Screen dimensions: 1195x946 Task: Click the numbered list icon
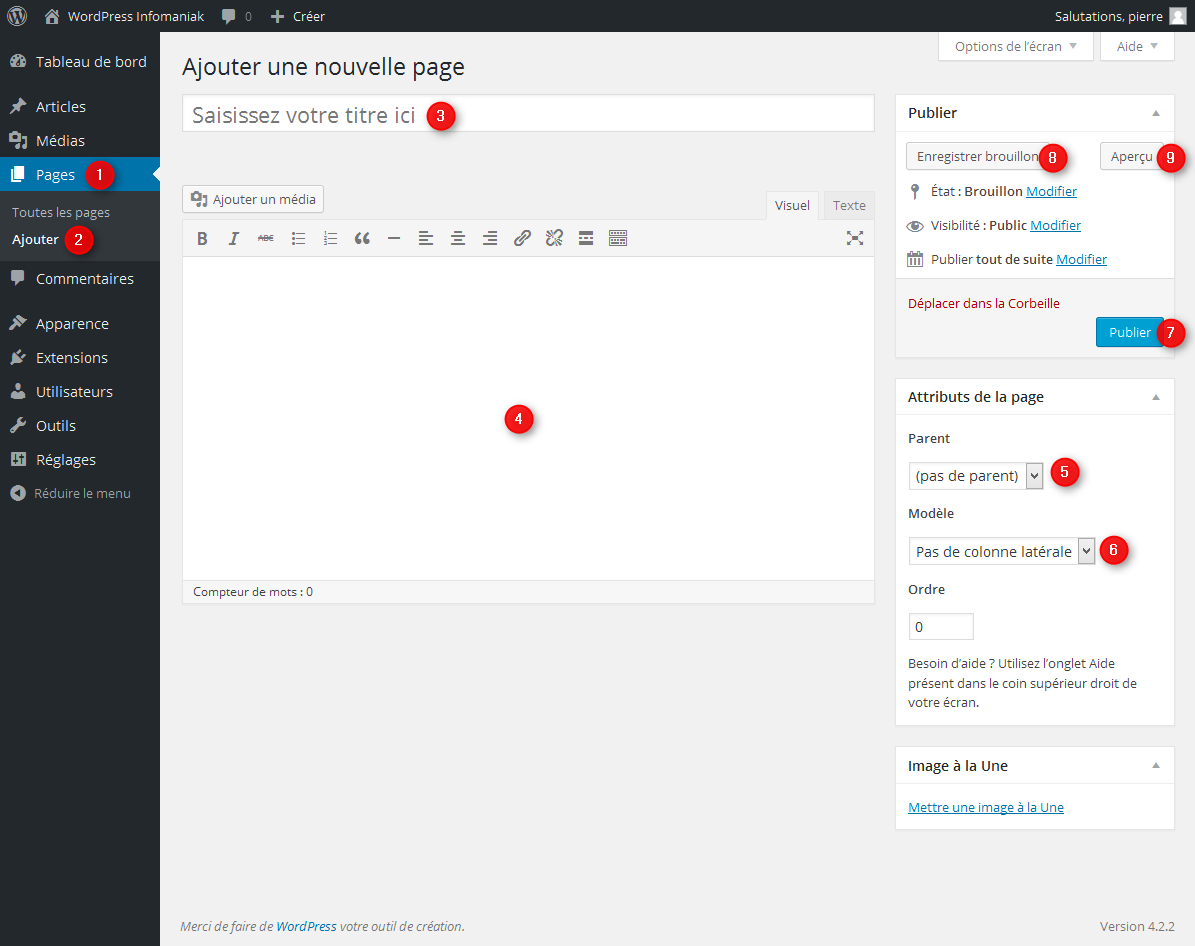pyautogui.click(x=330, y=238)
